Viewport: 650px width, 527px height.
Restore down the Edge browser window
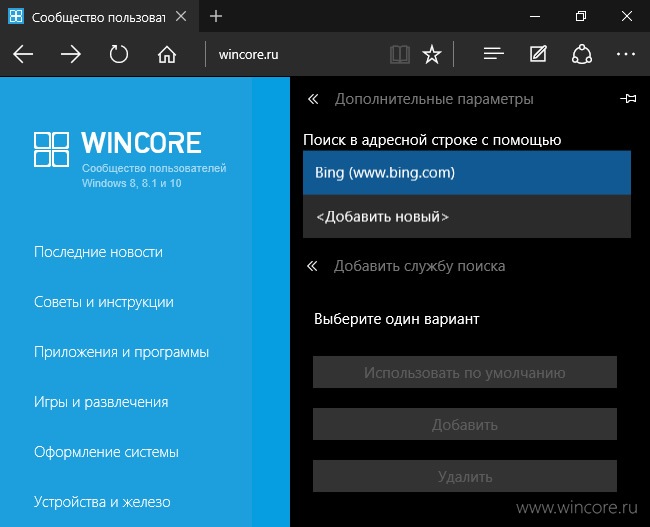pos(581,16)
